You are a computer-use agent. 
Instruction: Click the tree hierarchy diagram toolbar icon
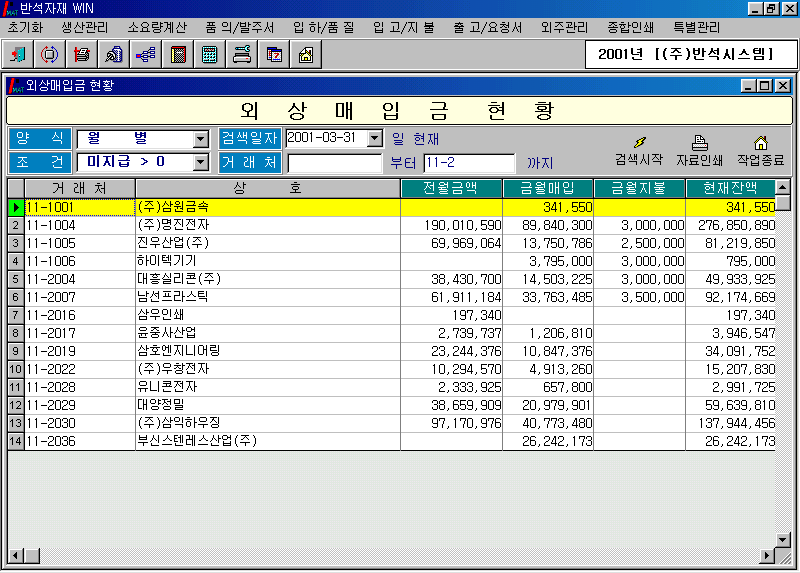tap(145, 54)
